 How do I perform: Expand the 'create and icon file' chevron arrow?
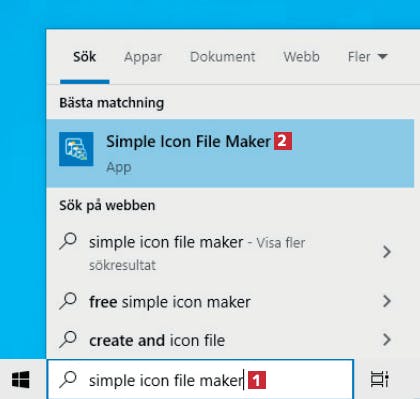[387, 340]
